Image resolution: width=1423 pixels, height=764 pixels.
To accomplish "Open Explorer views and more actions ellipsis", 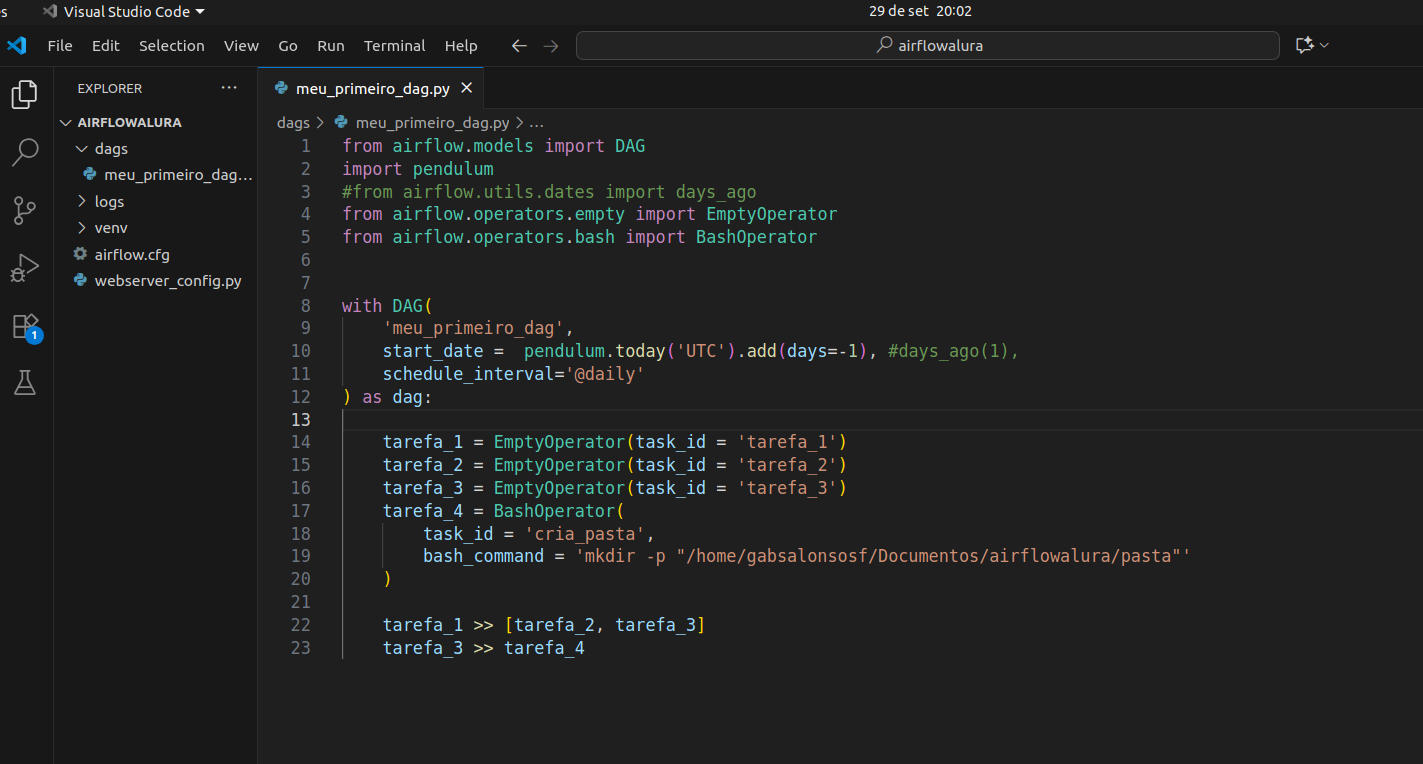I will pyautogui.click(x=229, y=88).
